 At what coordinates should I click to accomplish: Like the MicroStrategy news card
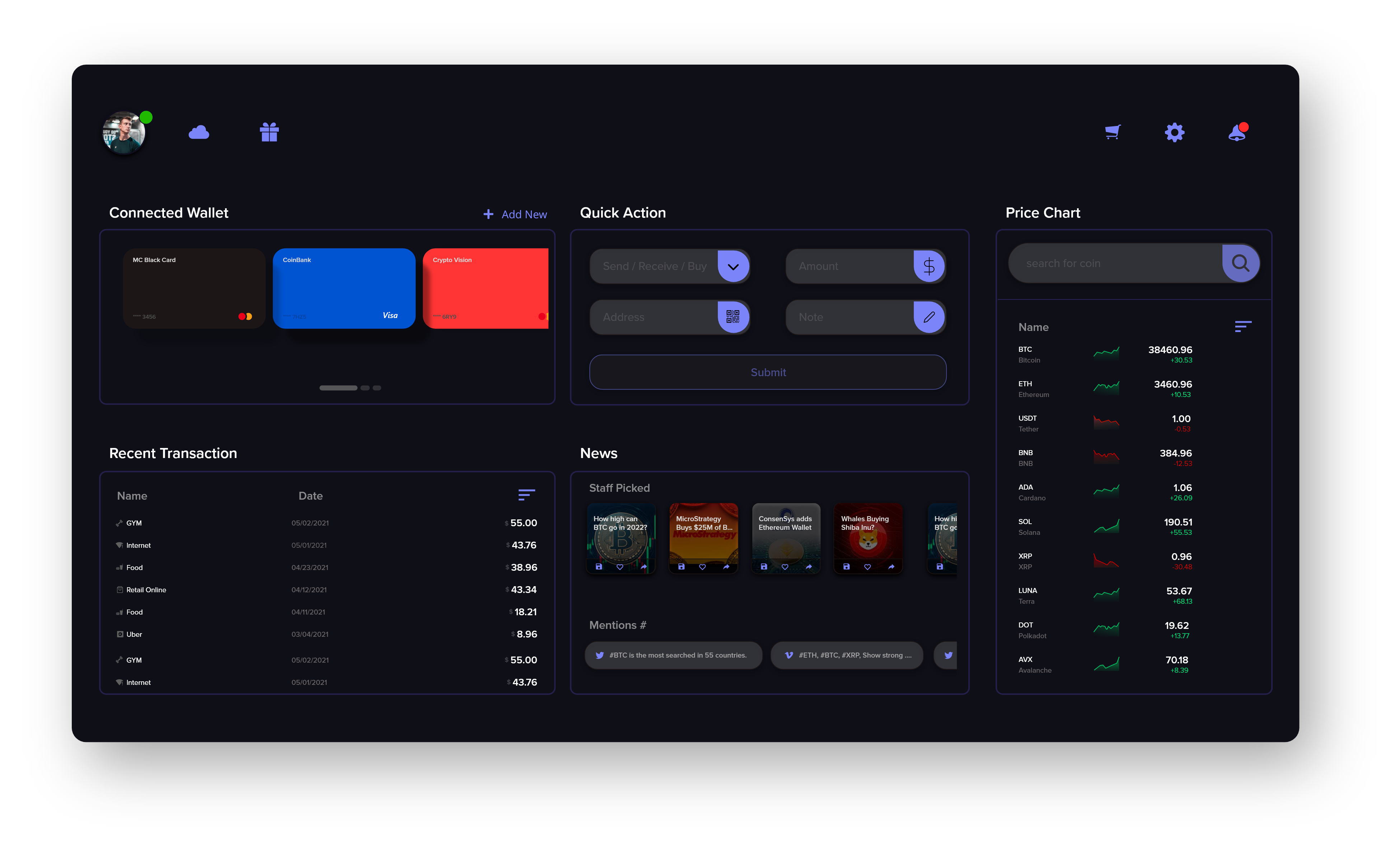702,566
